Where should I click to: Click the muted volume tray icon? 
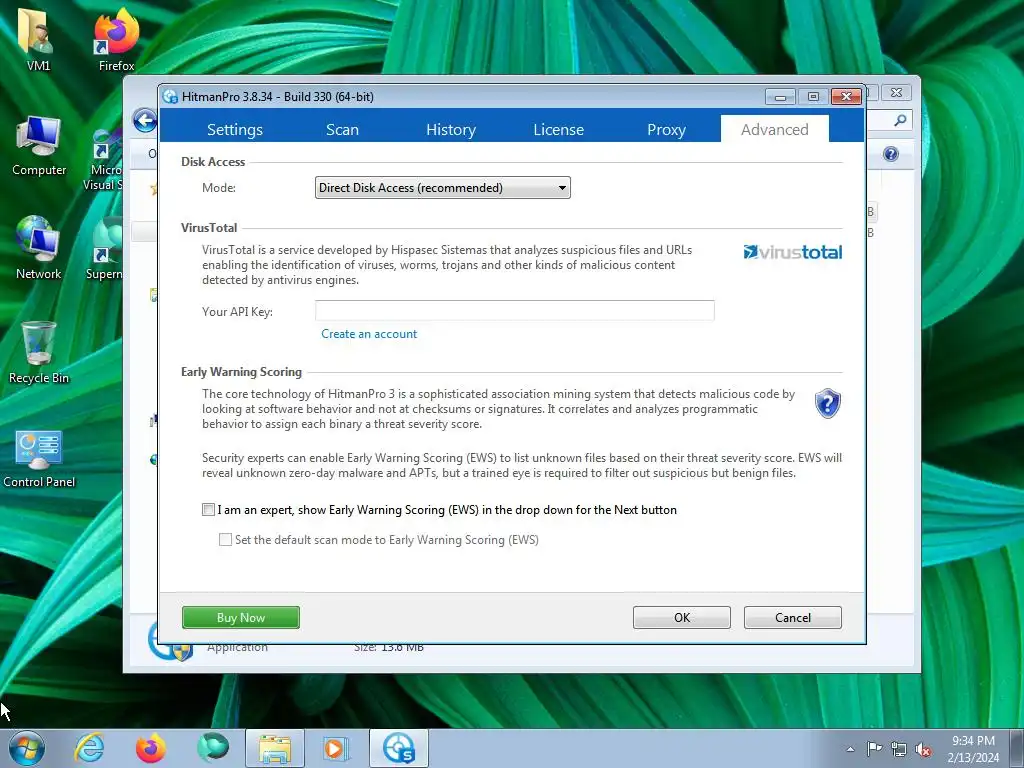click(x=923, y=749)
